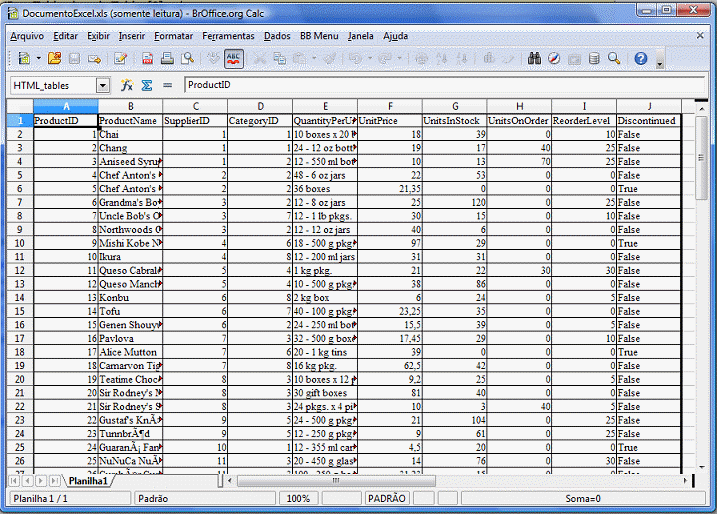The height and width of the screenshot is (514, 717).
Task: Send document as e-mail icon
Action: coord(94,59)
